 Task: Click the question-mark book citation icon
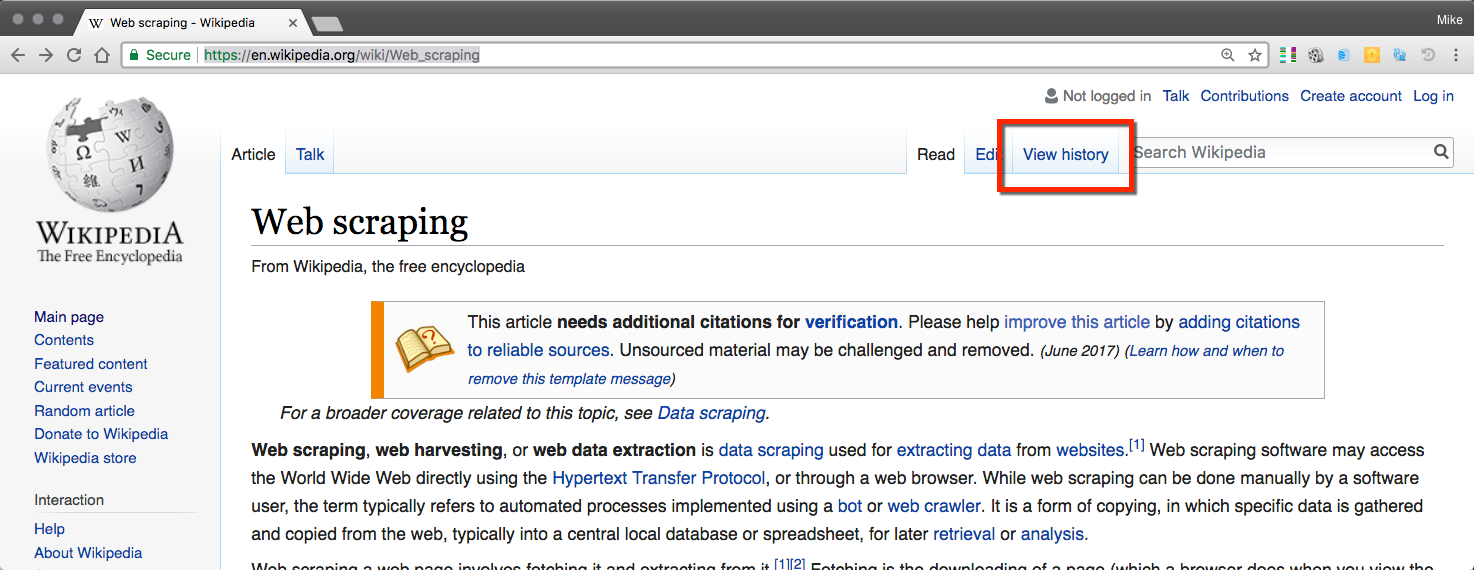(425, 350)
